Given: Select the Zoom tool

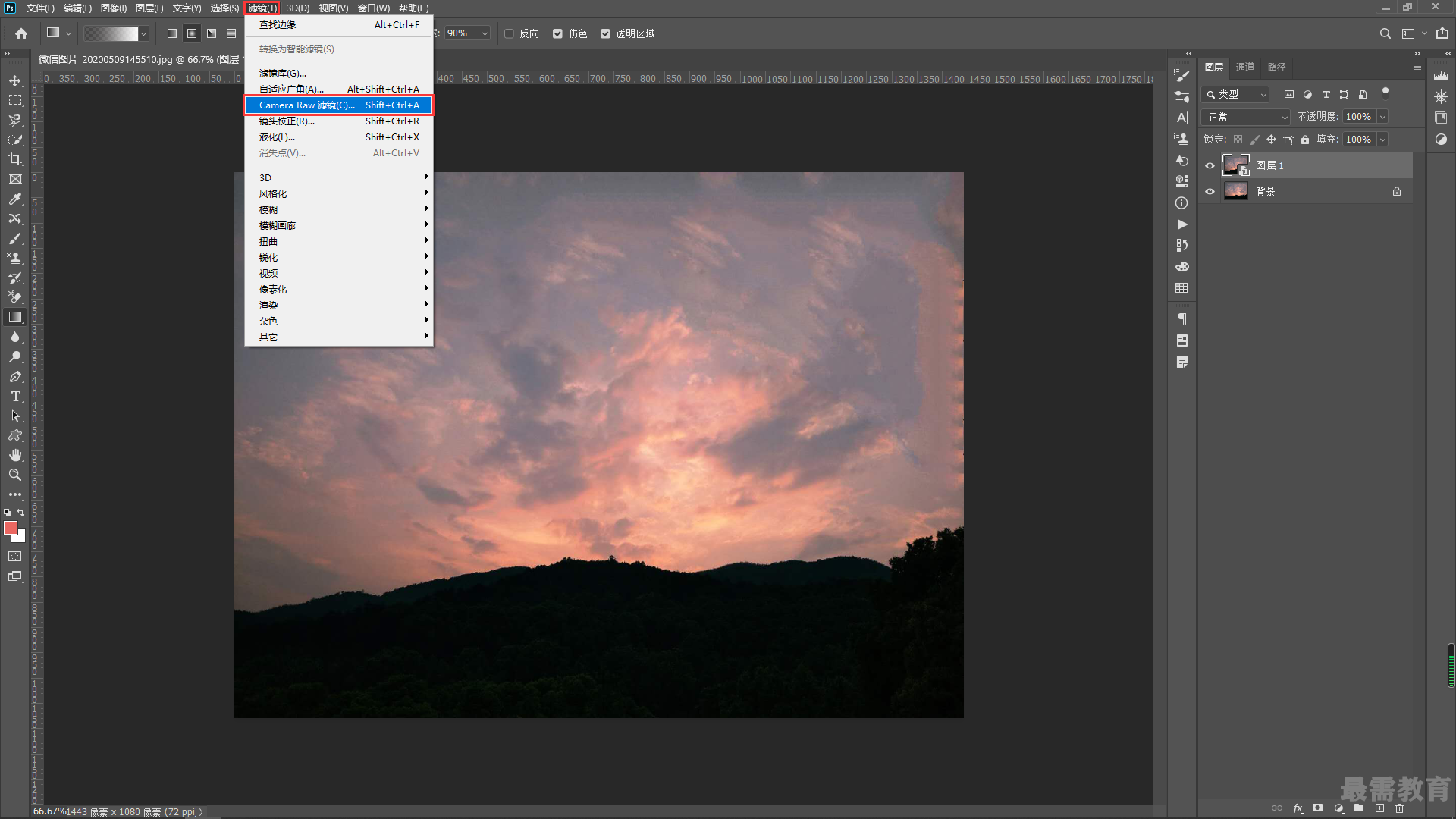Looking at the screenshot, I should pos(15,475).
